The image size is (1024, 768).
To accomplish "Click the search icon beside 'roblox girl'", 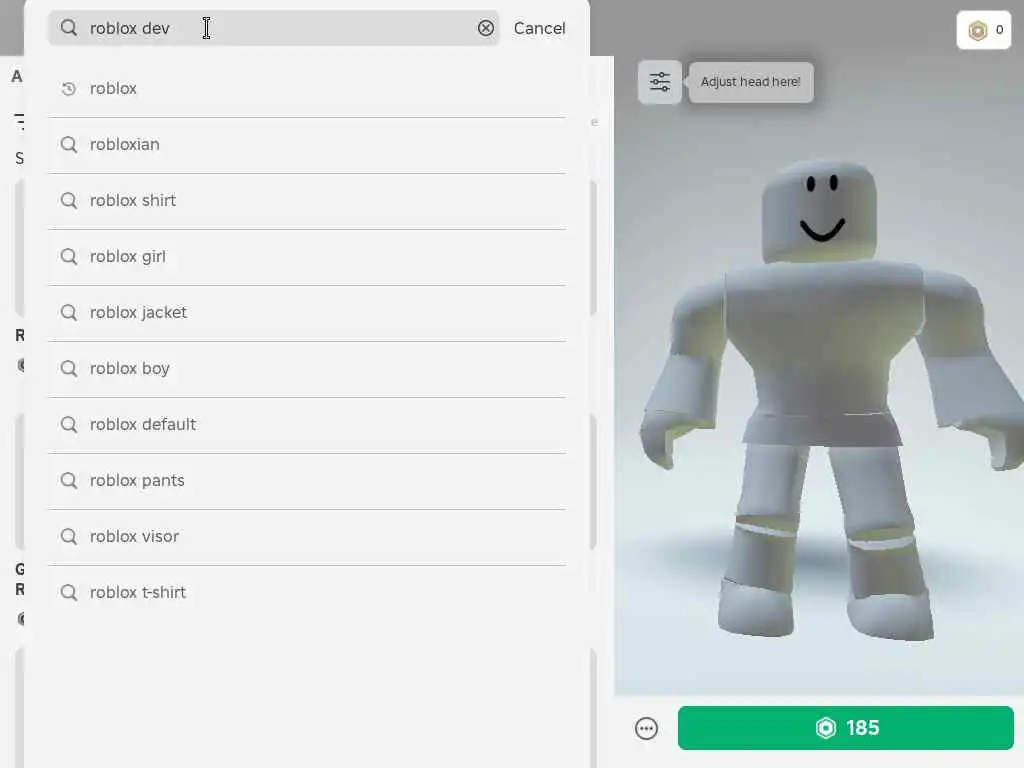I will coord(69,257).
